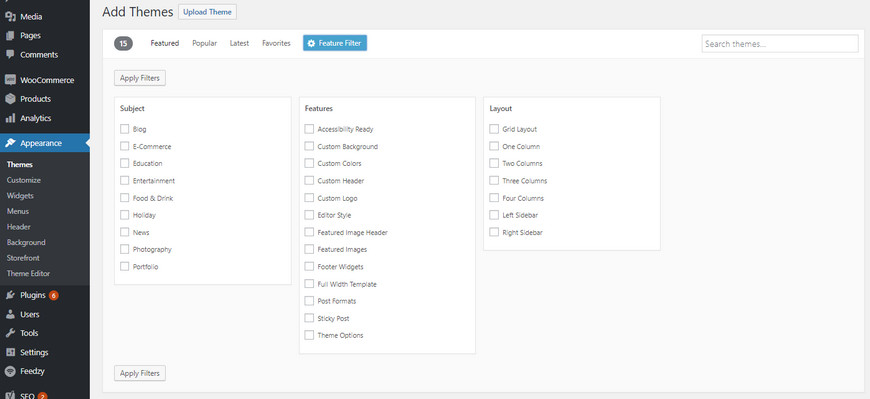Select the Entertainment checkbox

point(124,180)
